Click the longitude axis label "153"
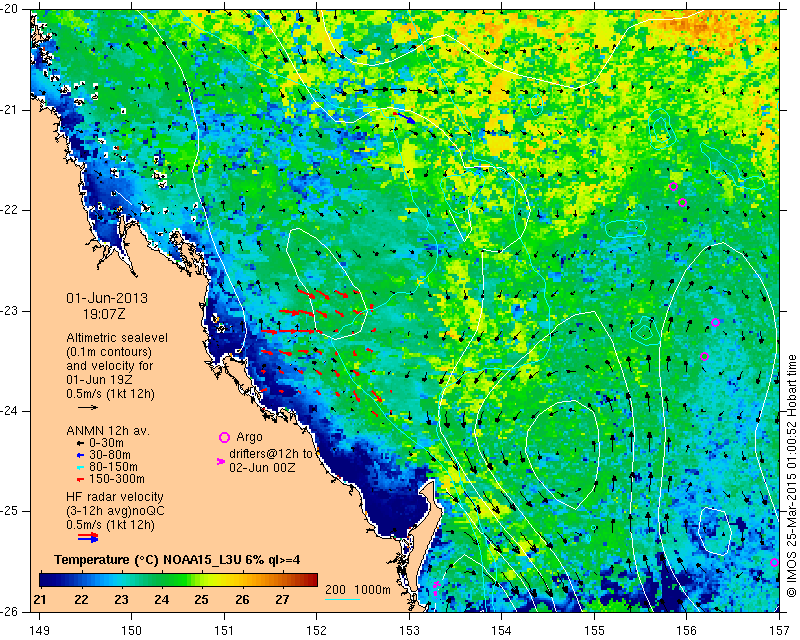This screenshot has width=800, height=640. (409, 631)
